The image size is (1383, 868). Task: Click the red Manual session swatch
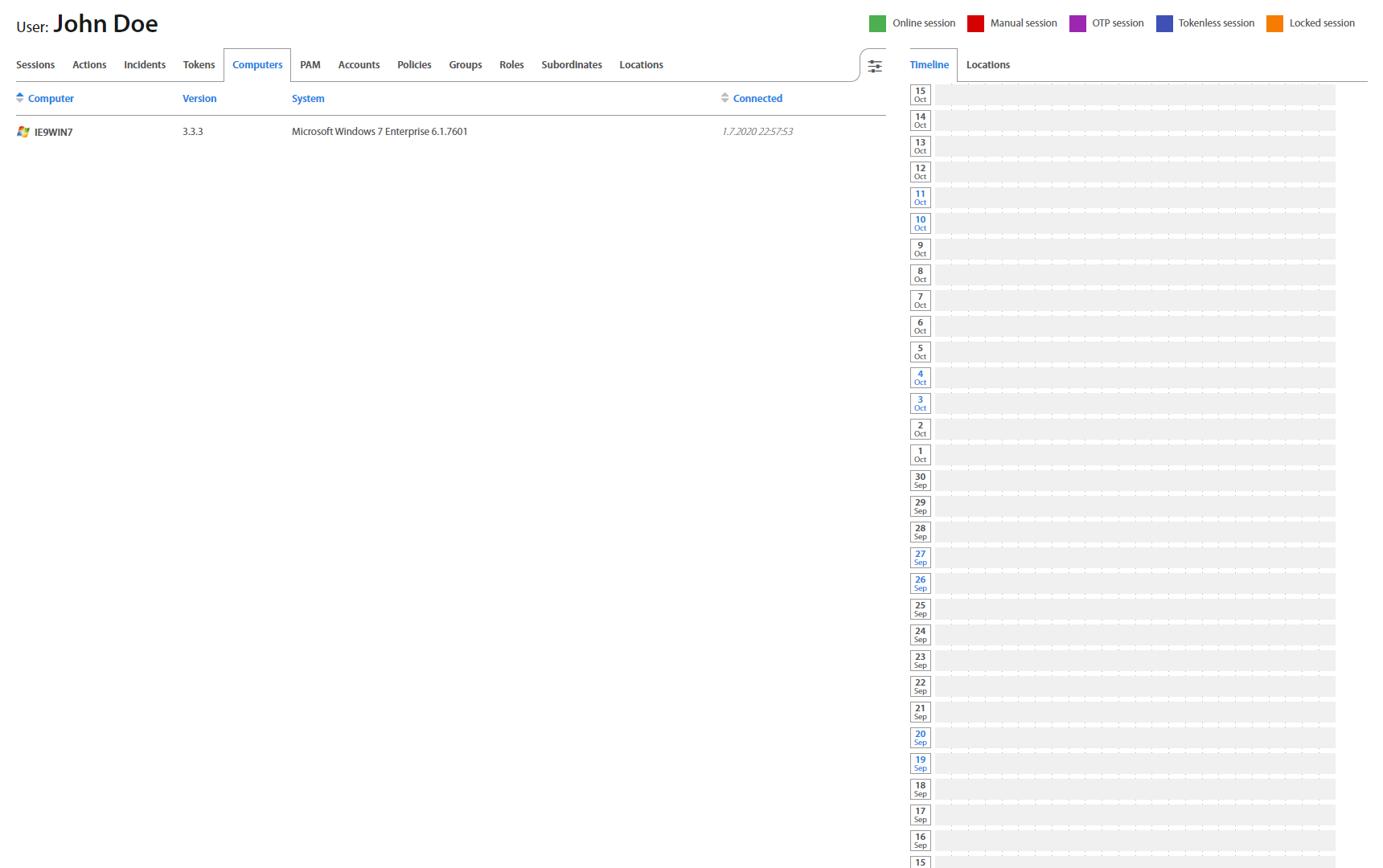coord(975,23)
